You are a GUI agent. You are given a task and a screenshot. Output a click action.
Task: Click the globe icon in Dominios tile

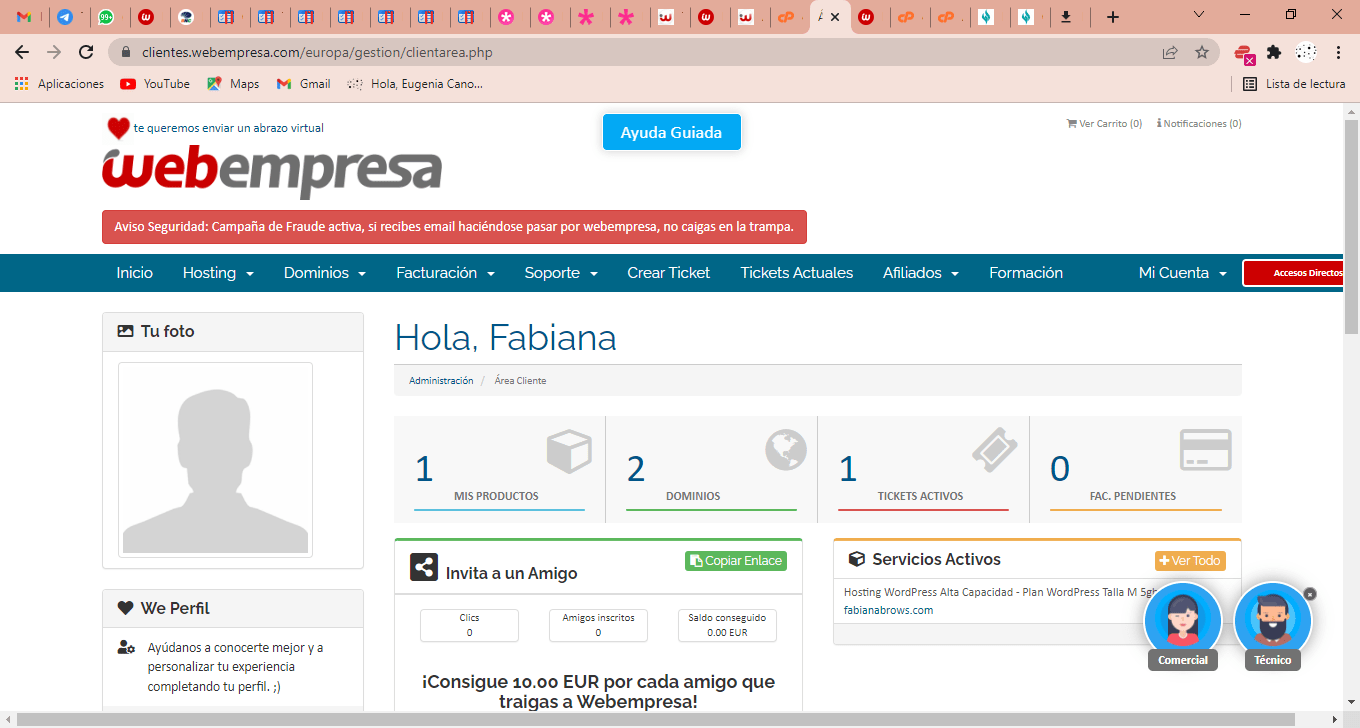pos(786,450)
